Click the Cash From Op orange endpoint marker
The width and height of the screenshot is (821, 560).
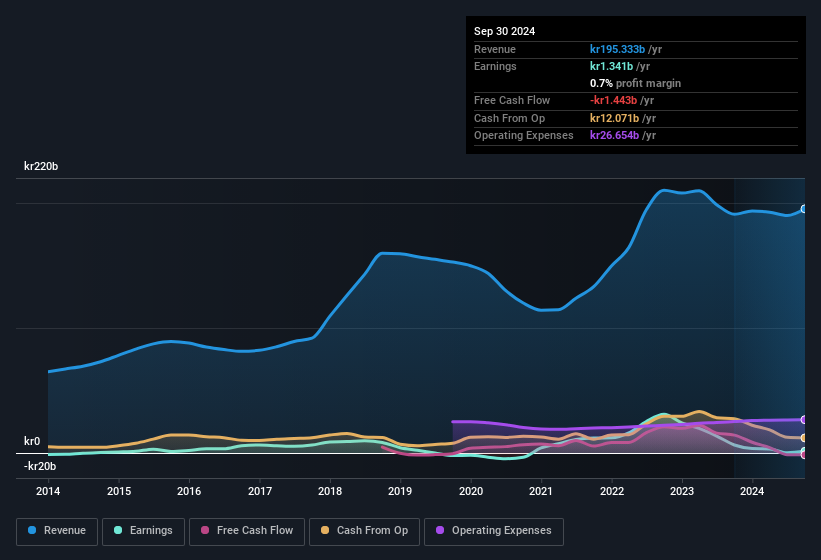pos(804,438)
